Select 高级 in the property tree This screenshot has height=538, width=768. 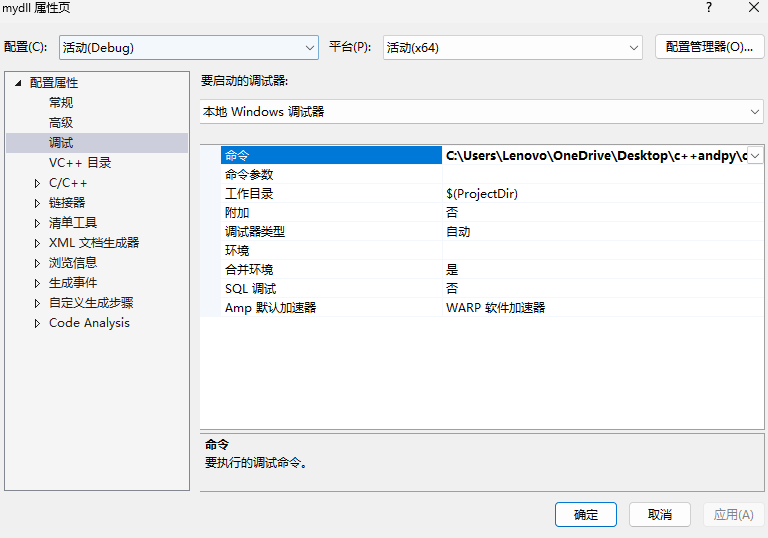pyautogui.click(x=61, y=122)
